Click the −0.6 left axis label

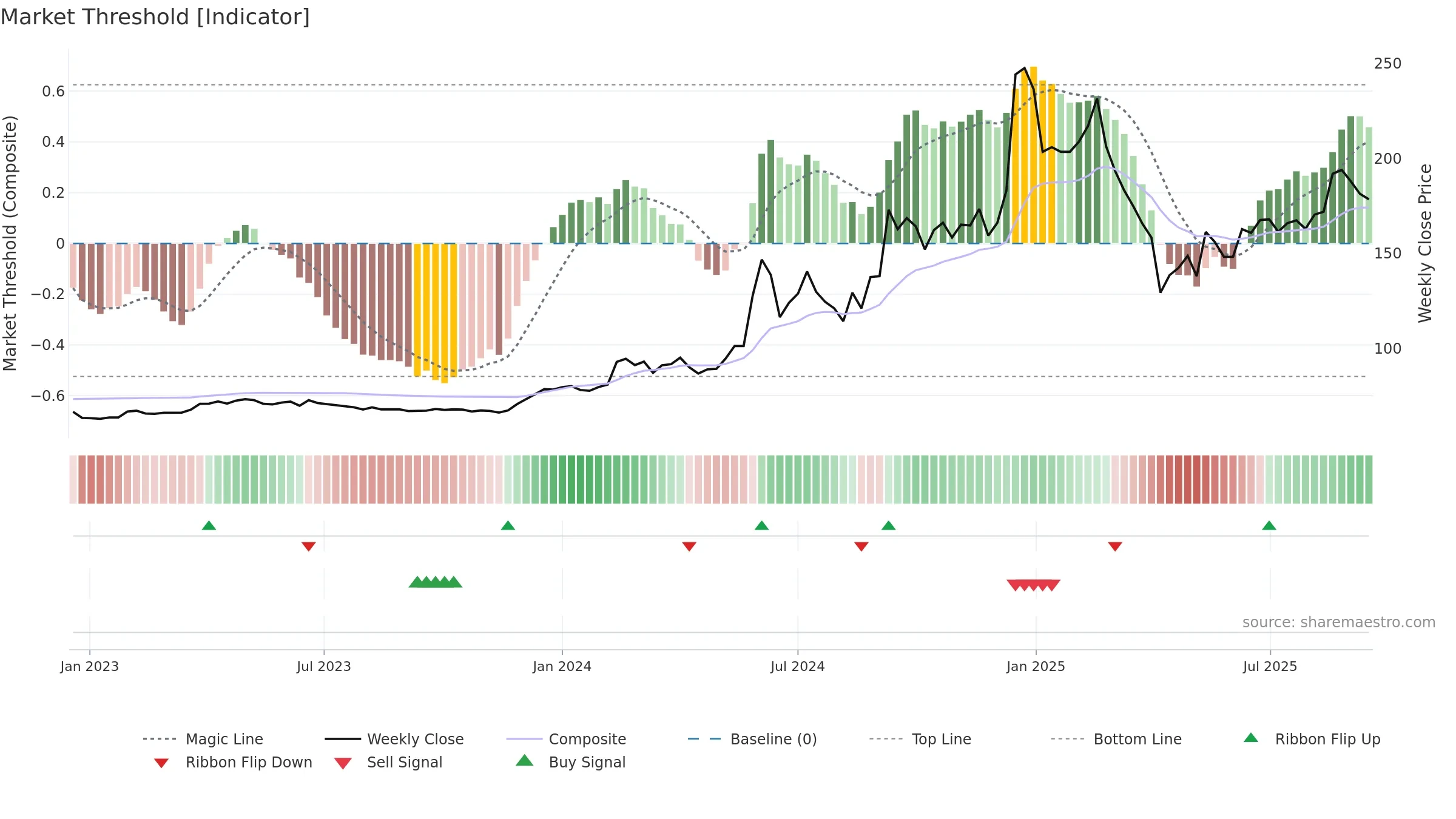[48, 396]
